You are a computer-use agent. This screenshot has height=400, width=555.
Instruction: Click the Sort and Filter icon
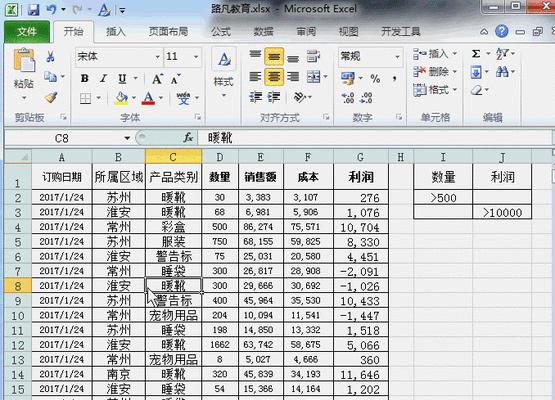click(x=502, y=54)
